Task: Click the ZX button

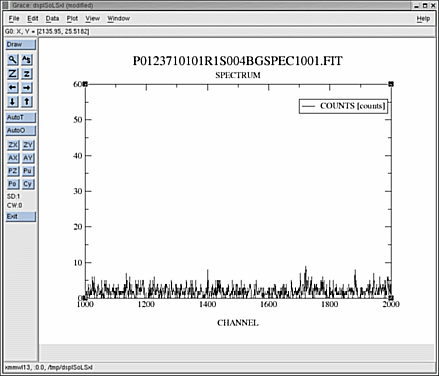Action: (x=13, y=145)
